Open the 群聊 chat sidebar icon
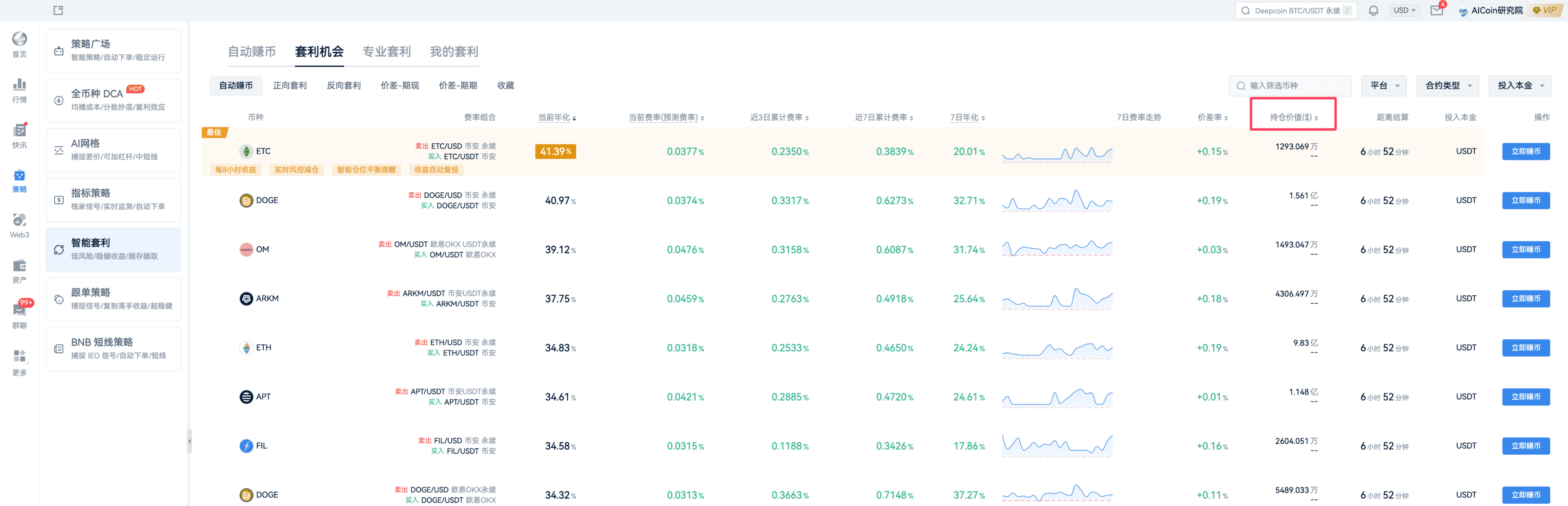The image size is (1568, 506). click(x=20, y=315)
